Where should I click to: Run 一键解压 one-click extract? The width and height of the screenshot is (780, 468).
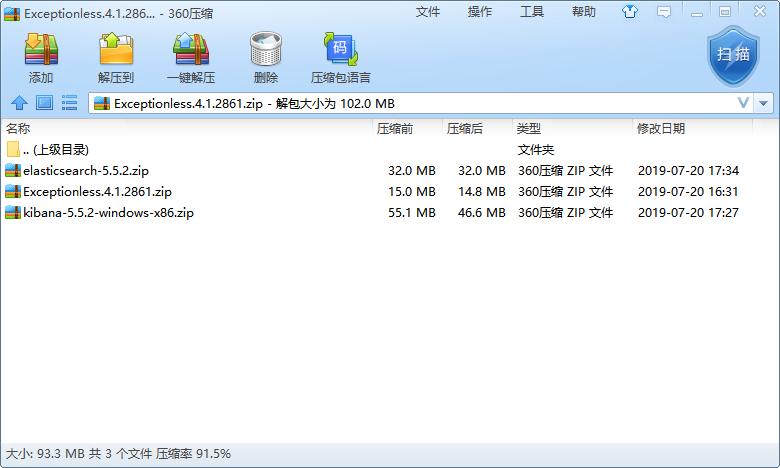191,57
